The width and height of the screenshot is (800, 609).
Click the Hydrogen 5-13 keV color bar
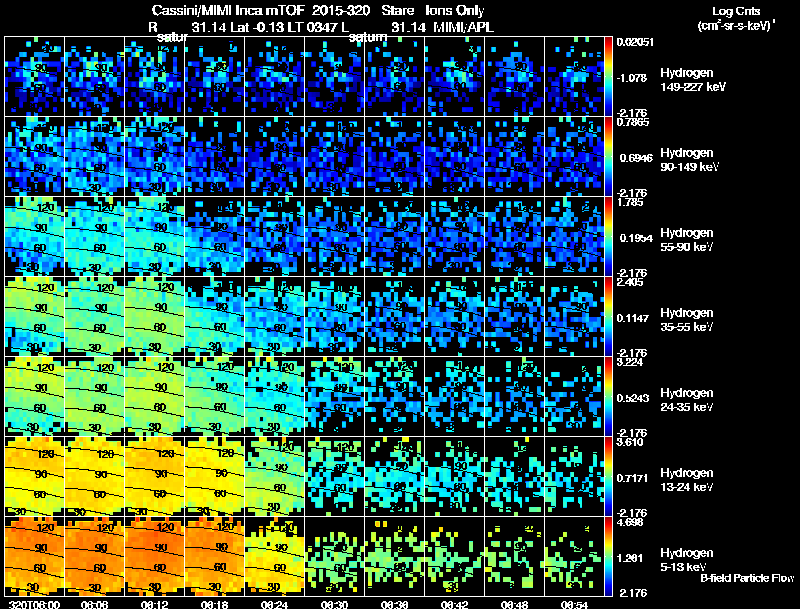click(x=608, y=556)
